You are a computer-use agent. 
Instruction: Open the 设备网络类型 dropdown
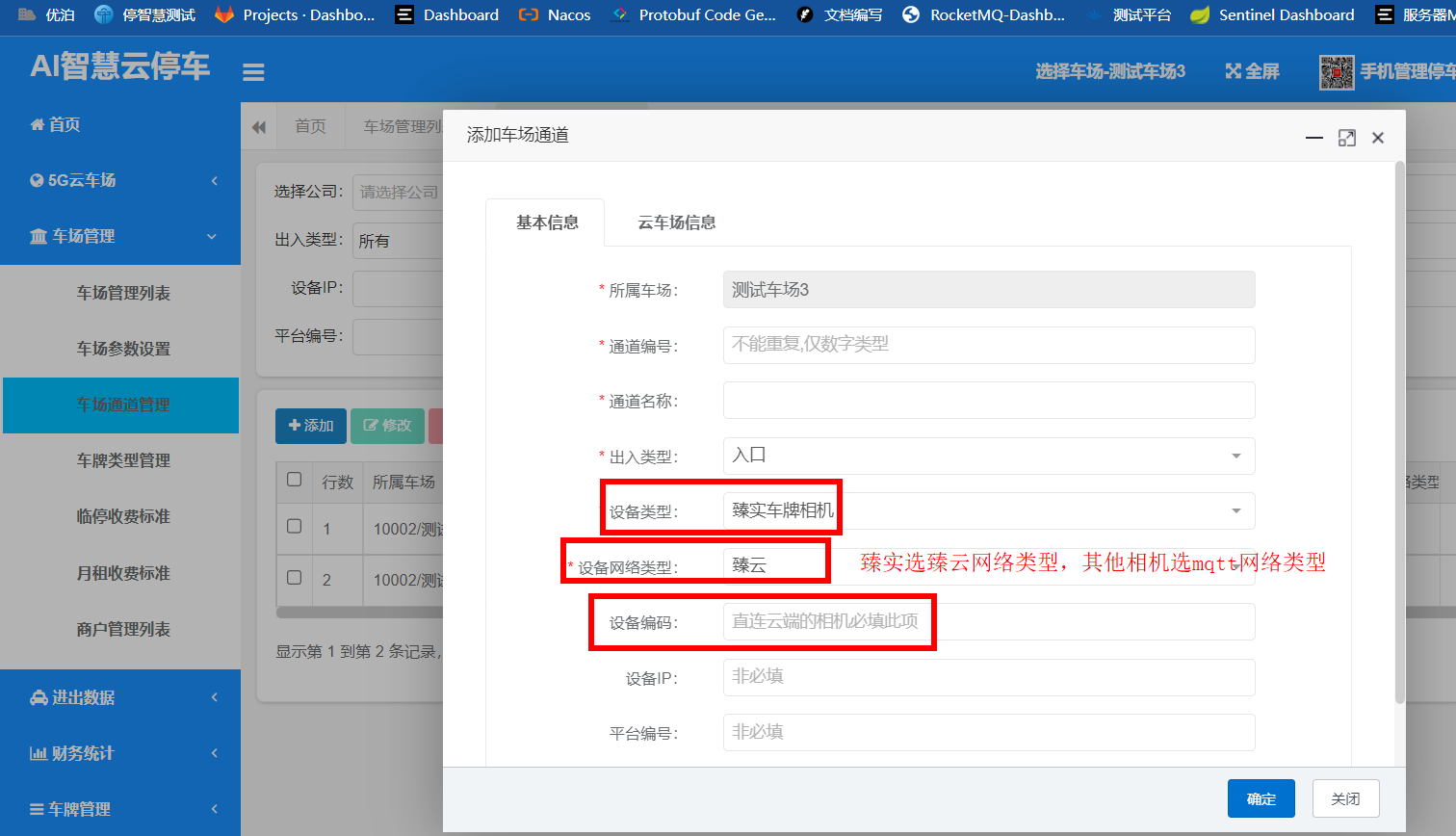(x=989, y=565)
